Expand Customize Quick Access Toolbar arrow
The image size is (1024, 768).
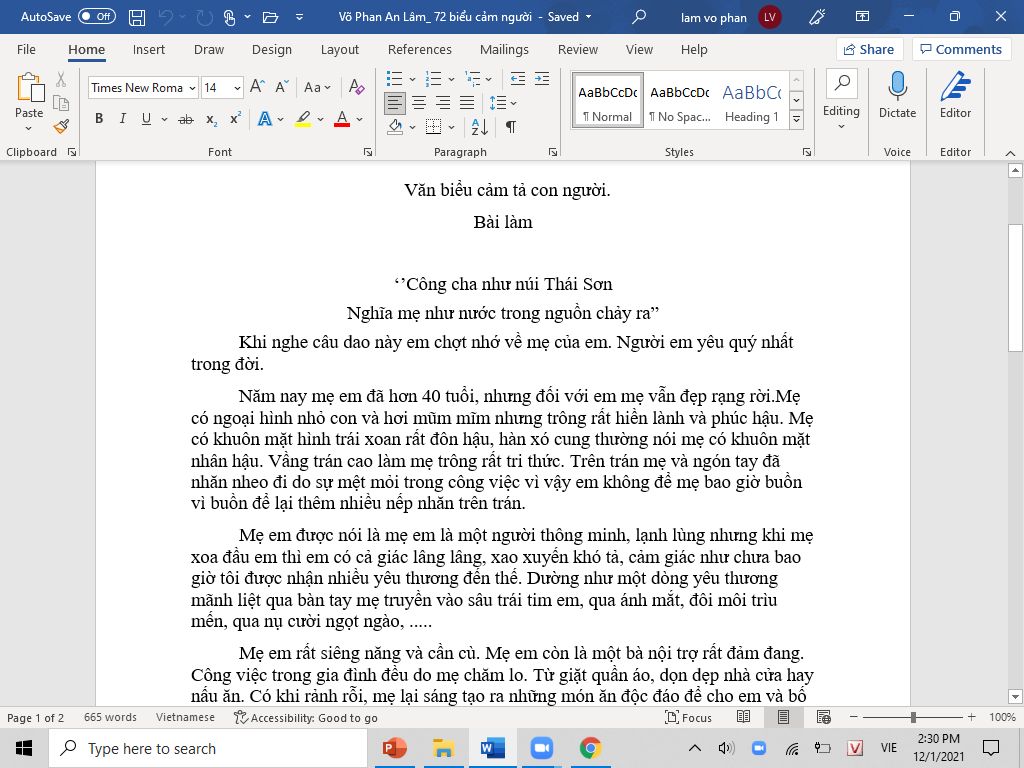[x=299, y=17]
